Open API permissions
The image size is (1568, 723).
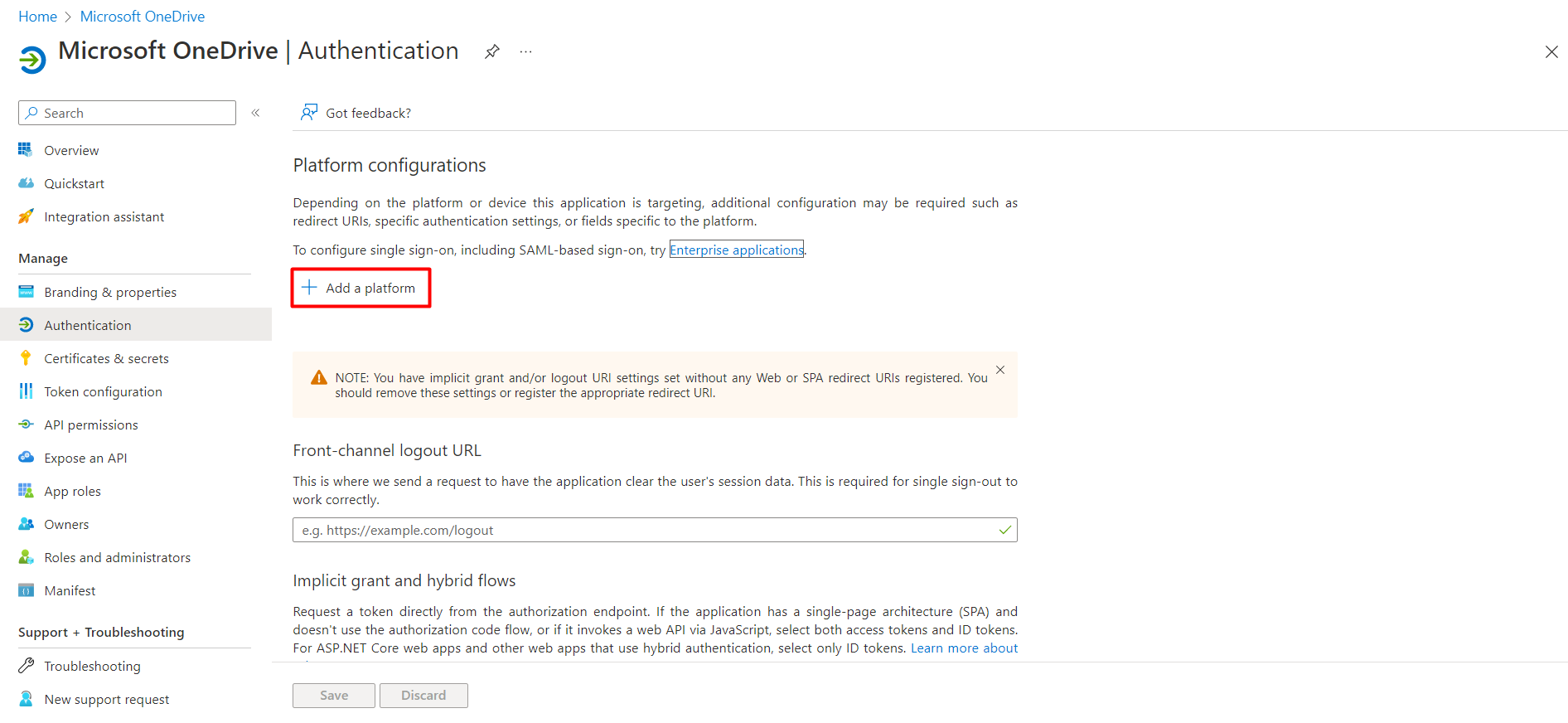[x=91, y=425]
